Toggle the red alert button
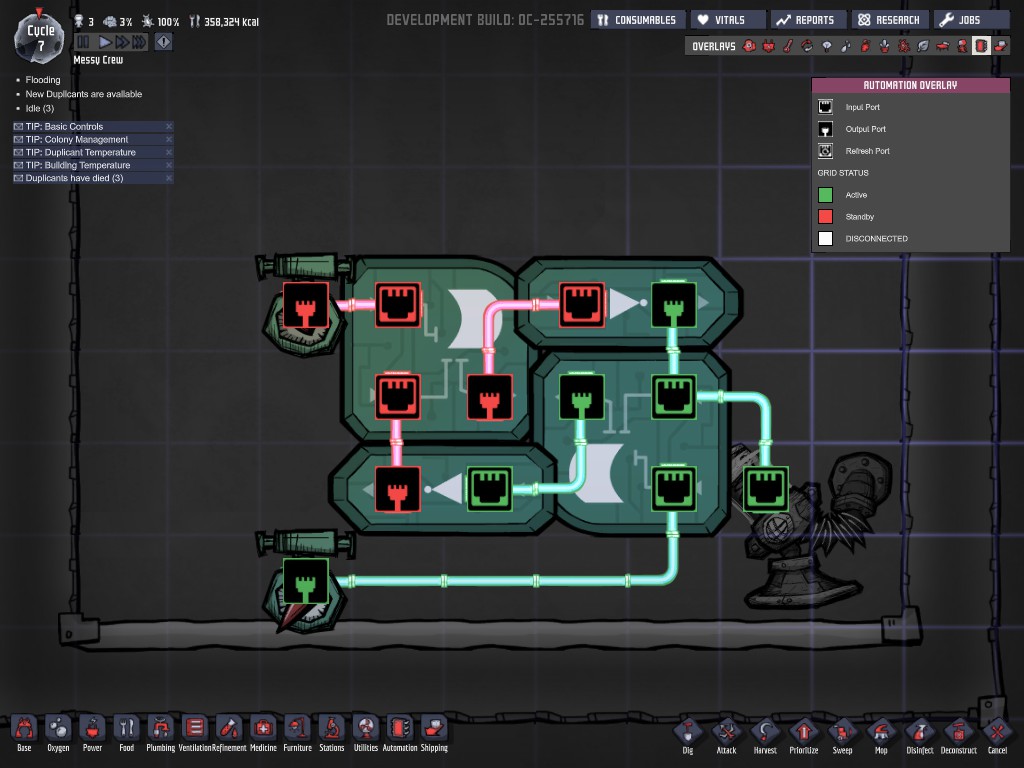Screen dimensions: 1024x768 (164, 42)
